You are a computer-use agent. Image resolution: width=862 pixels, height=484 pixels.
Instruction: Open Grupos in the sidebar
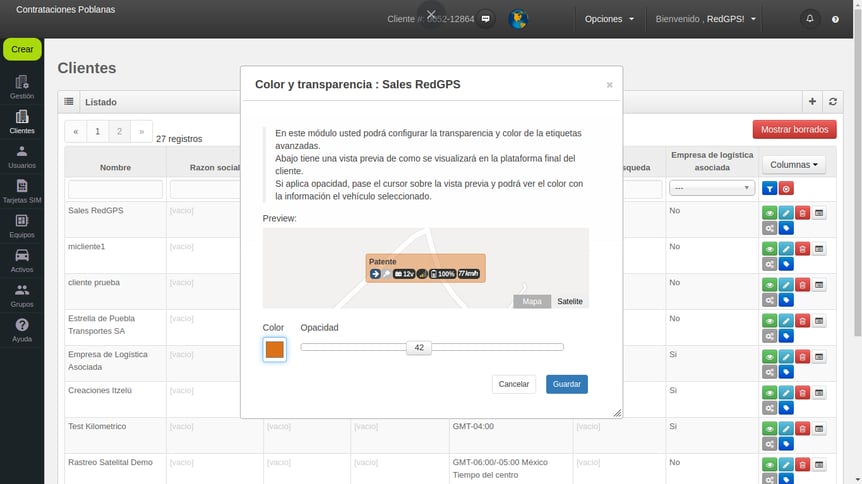click(22, 295)
